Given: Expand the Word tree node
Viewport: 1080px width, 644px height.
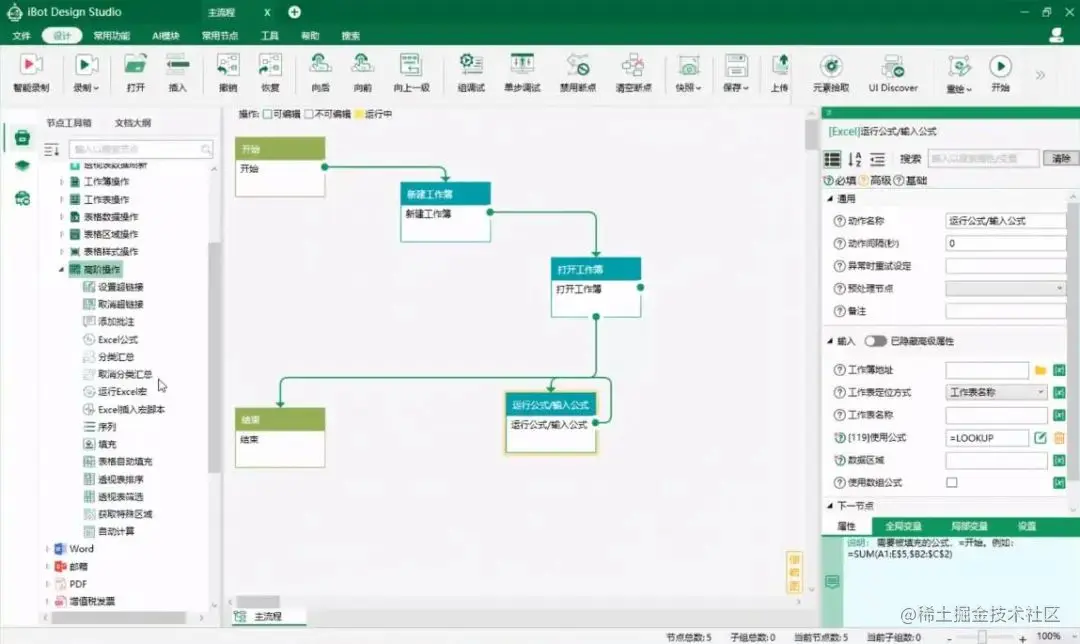Looking at the screenshot, I should click(x=48, y=549).
